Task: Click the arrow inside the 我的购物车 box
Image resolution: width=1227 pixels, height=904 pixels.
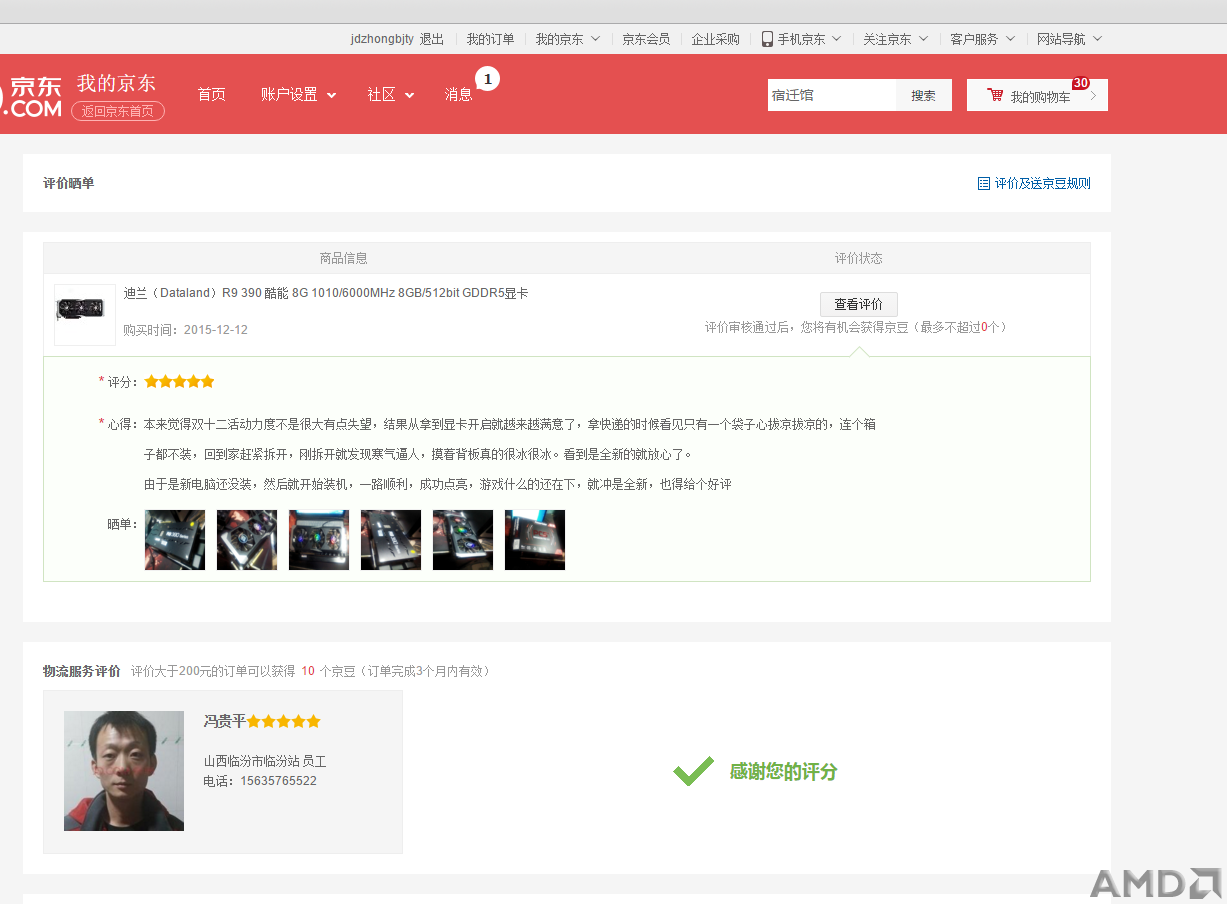Action: [x=1093, y=96]
